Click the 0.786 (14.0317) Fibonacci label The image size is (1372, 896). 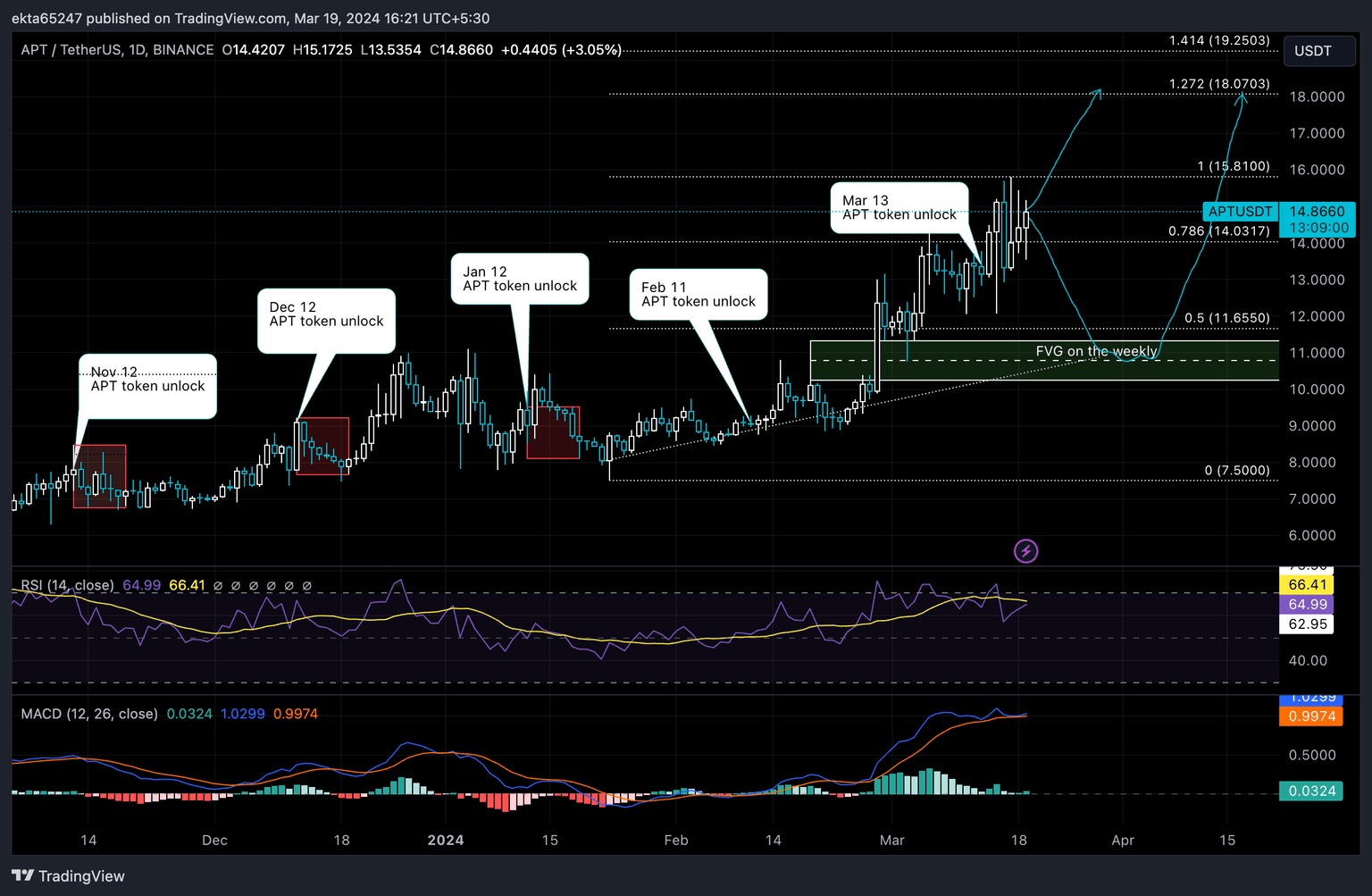[x=1219, y=231]
